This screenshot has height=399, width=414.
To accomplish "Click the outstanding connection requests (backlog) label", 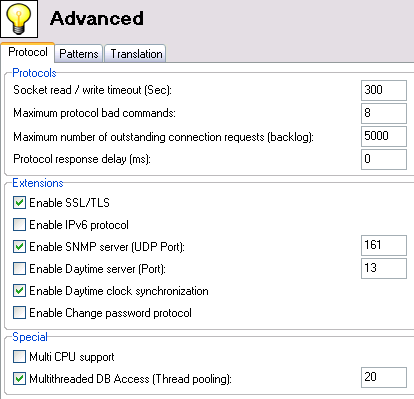I will tap(163, 137).
